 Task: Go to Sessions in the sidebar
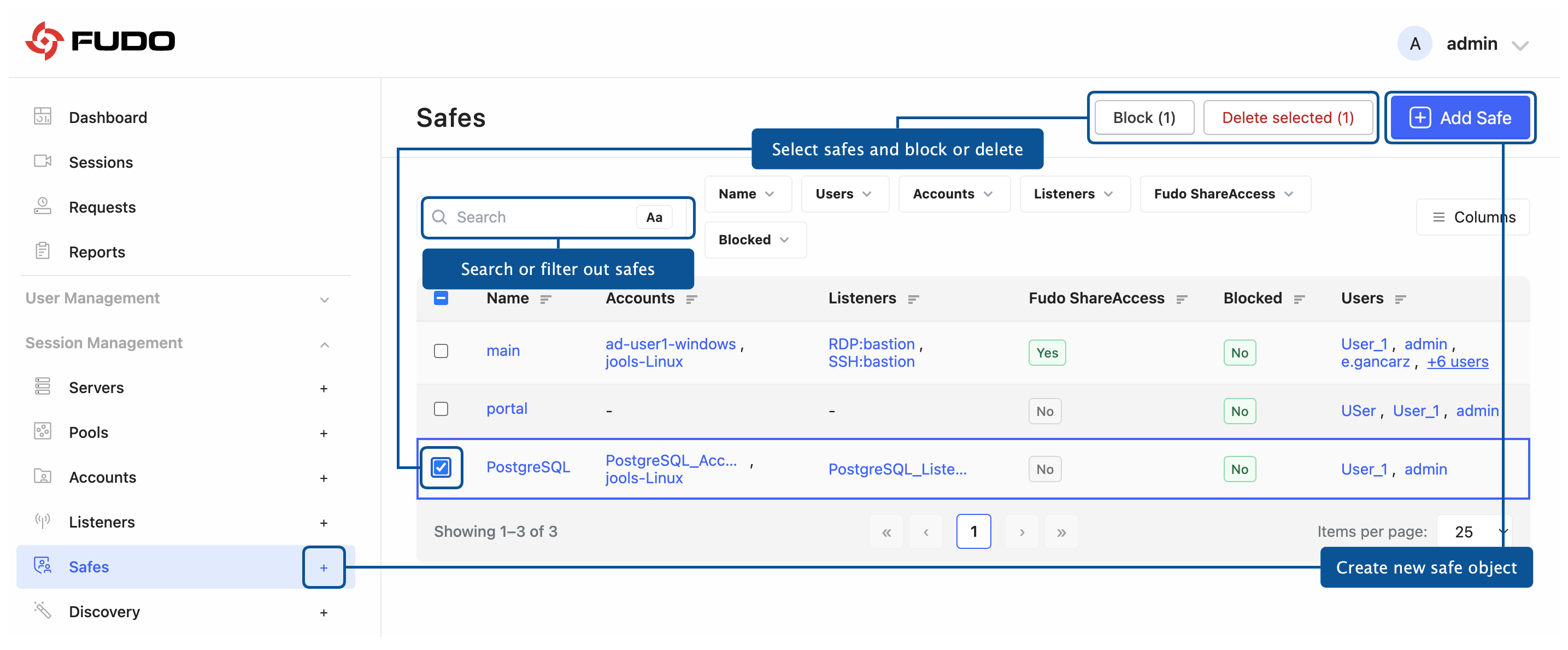[x=101, y=162]
